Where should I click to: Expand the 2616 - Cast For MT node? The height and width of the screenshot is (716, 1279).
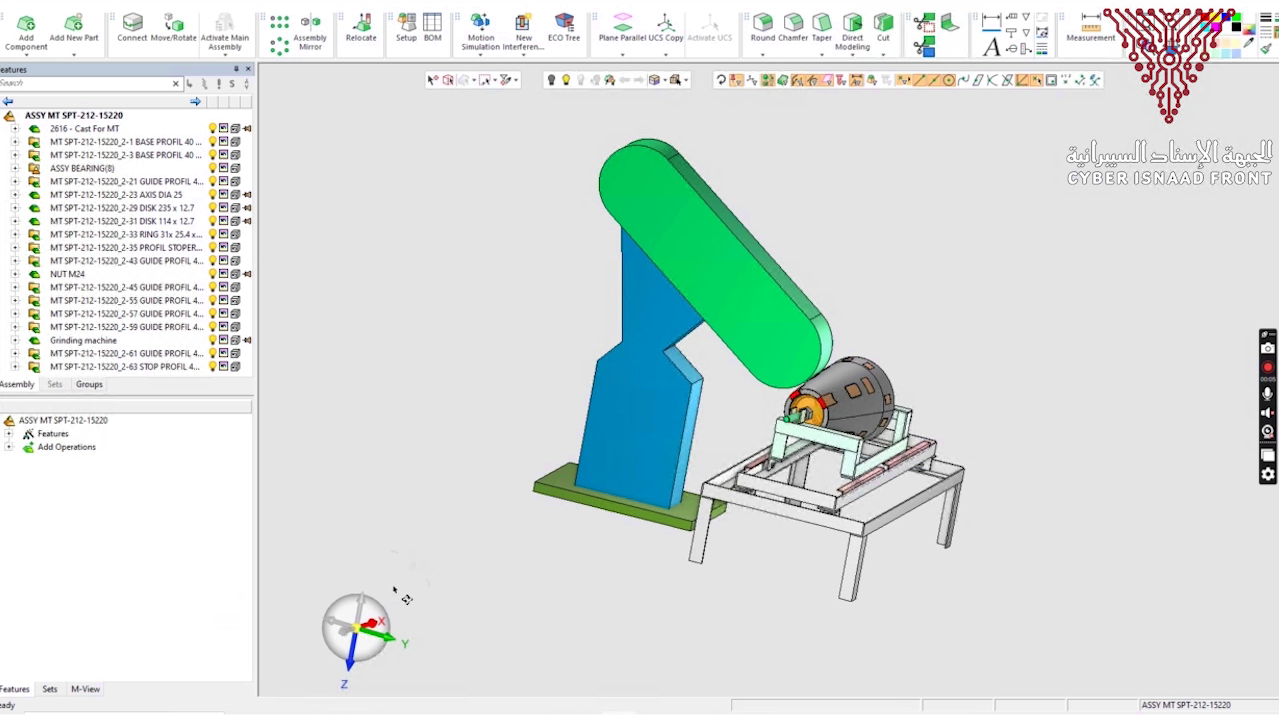(x=14, y=129)
